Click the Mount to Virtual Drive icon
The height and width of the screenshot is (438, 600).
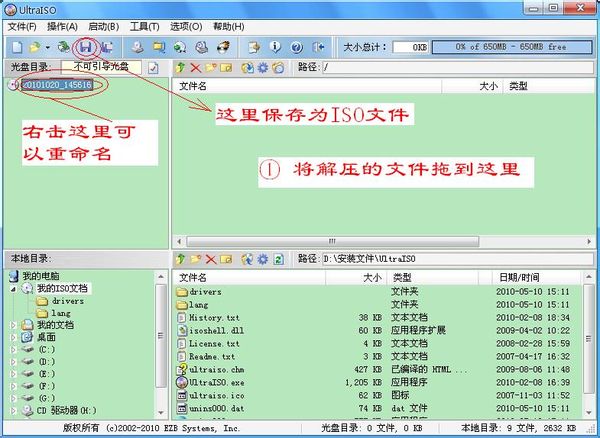click(x=201, y=47)
